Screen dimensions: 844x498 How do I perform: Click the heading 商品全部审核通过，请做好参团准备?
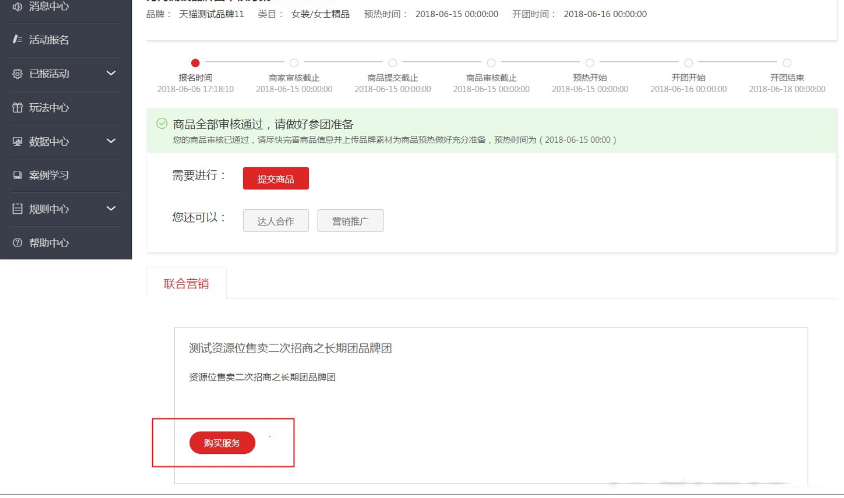pyautogui.click(x=263, y=124)
